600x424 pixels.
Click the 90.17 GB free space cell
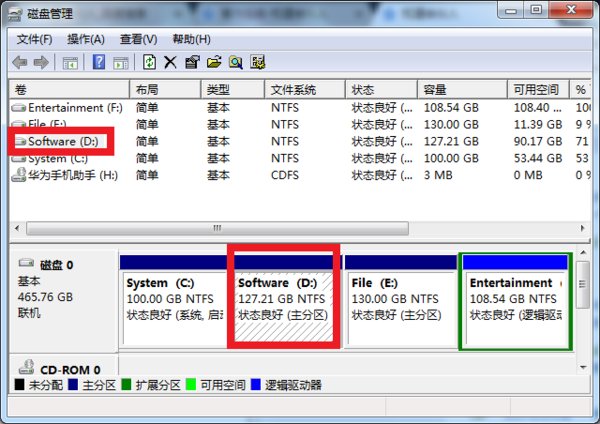[x=538, y=142]
